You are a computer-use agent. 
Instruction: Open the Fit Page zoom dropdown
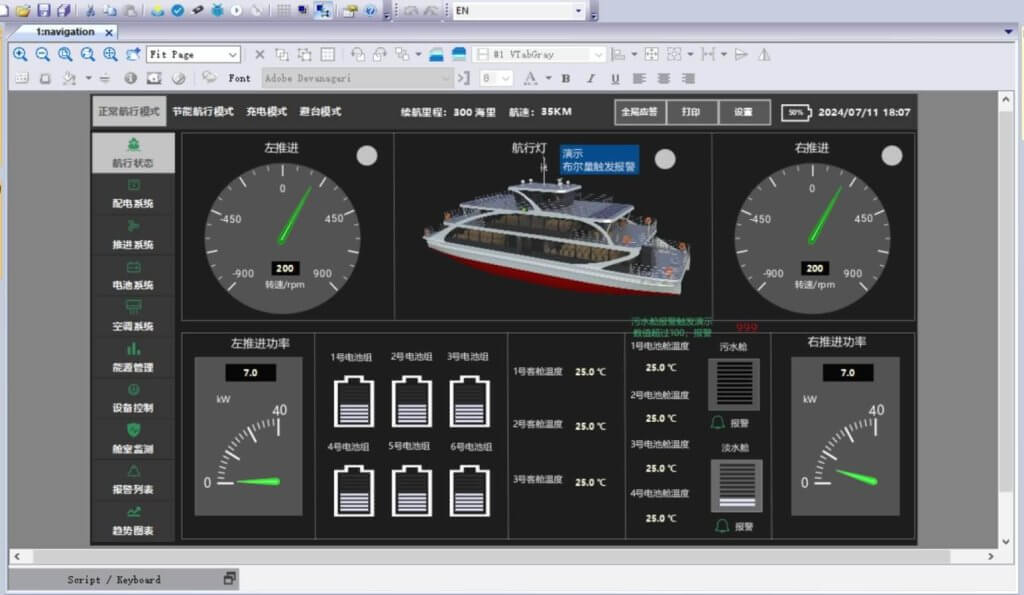(x=233, y=54)
